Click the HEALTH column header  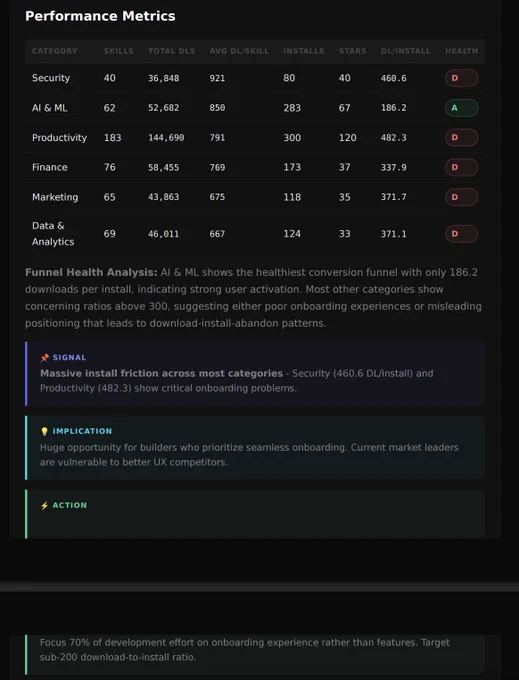click(461, 51)
